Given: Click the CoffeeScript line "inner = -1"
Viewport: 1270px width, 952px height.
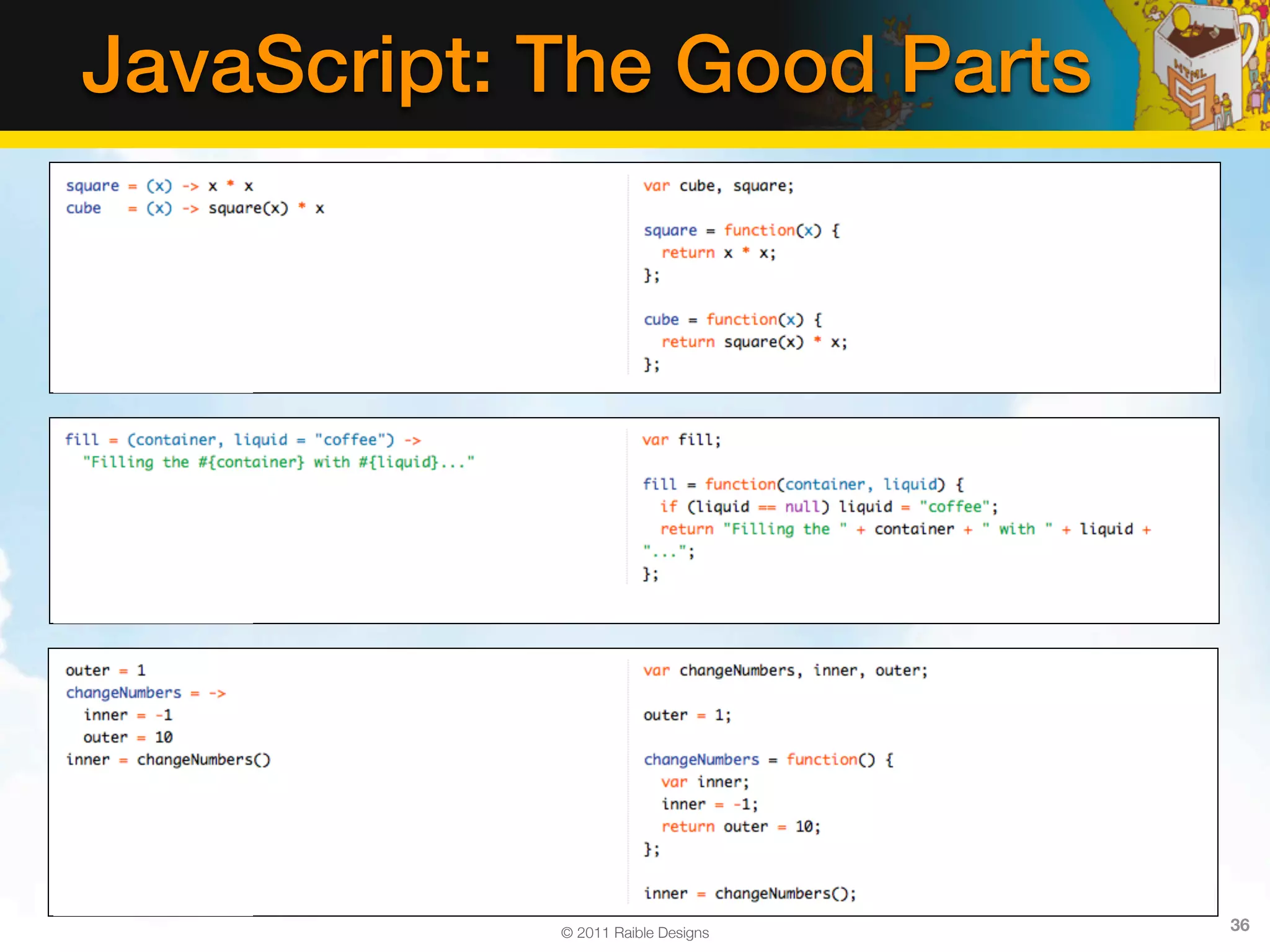Looking at the screenshot, I should [x=128, y=715].
